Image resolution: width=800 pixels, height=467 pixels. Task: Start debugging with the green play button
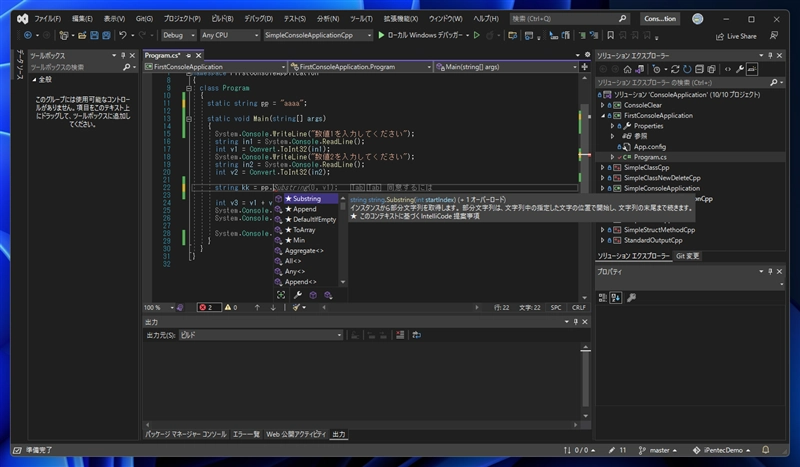click(x=381, y=35)
